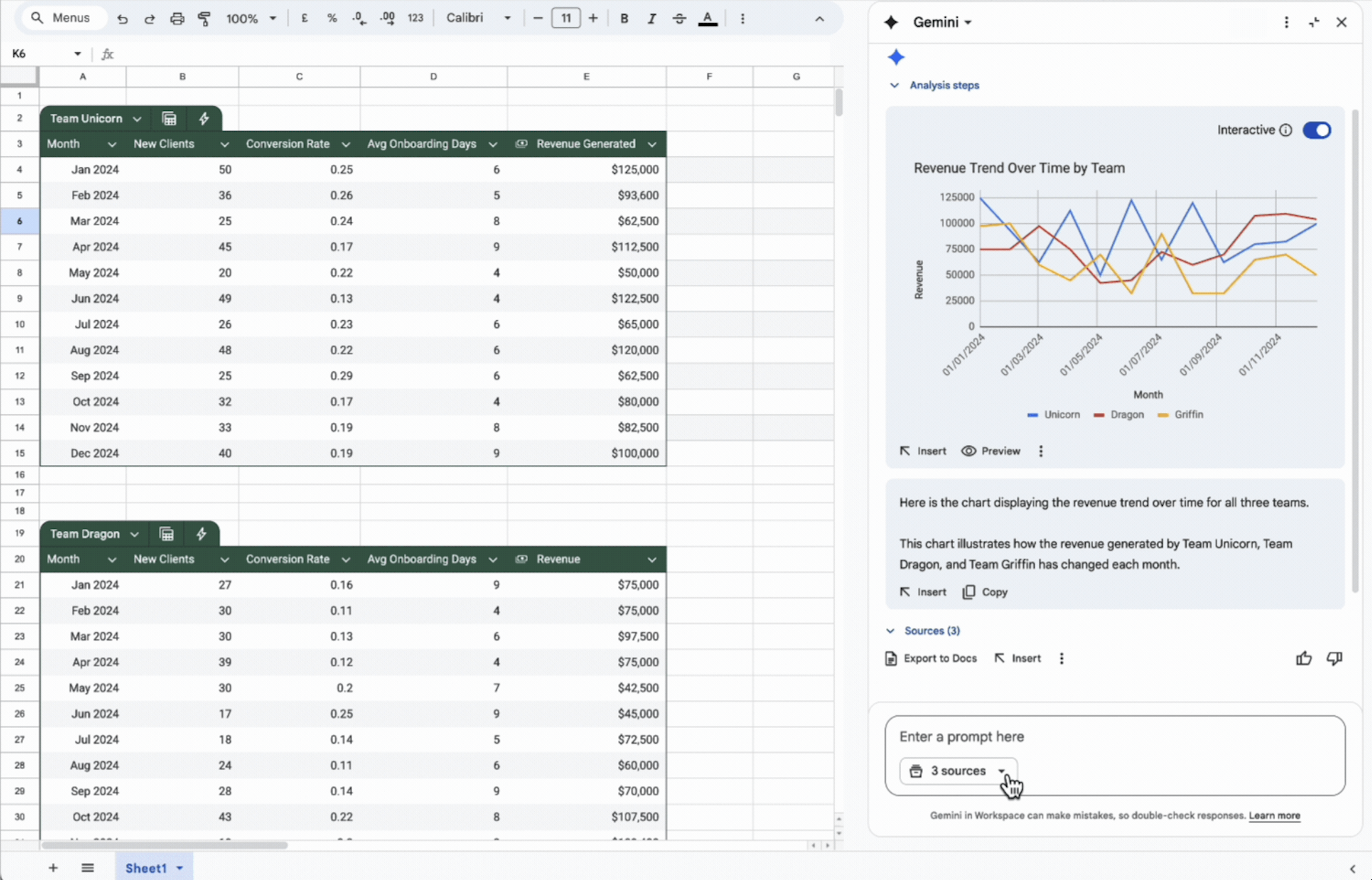This screenshot has height=880, width=1372.
Task: Click the thumbs down feedback icon
Action: [x=1334, y=658]
